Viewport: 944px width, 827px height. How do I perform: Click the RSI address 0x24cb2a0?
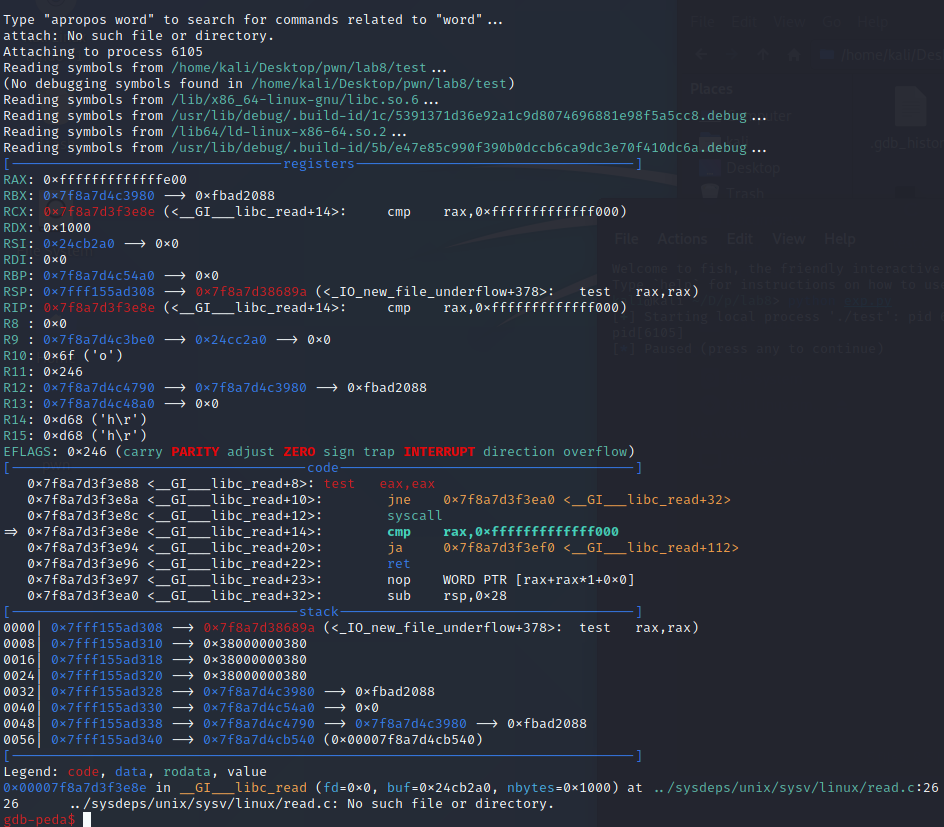(x=79, y=244)
